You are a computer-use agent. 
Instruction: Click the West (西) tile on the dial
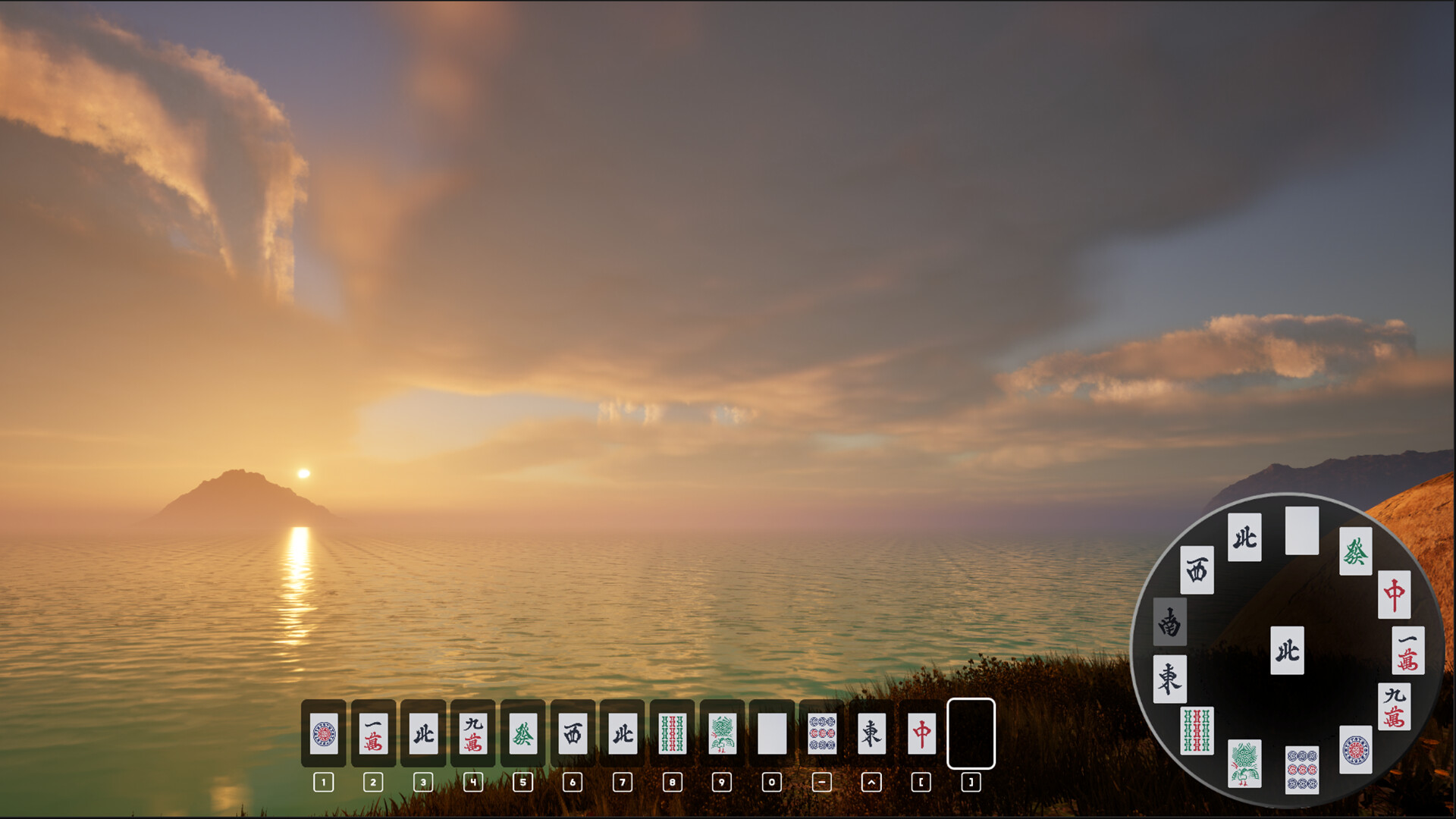coord(1198,569)
